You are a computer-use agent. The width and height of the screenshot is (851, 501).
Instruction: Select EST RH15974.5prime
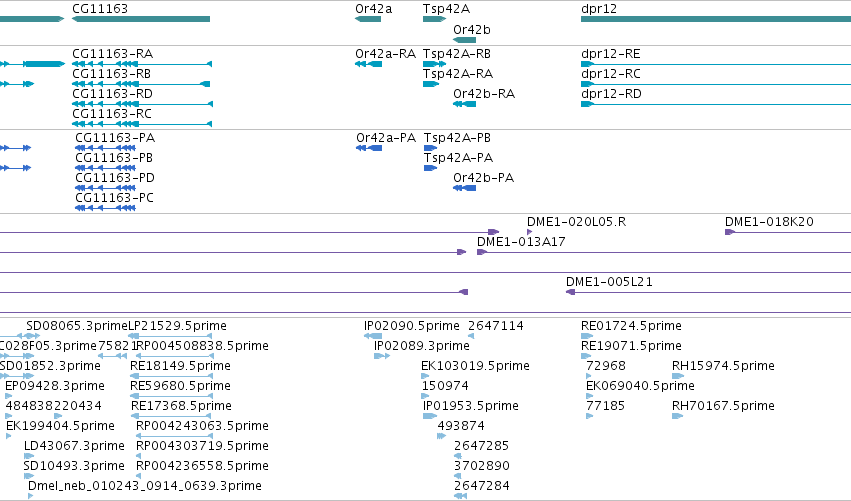click(723, 366)
